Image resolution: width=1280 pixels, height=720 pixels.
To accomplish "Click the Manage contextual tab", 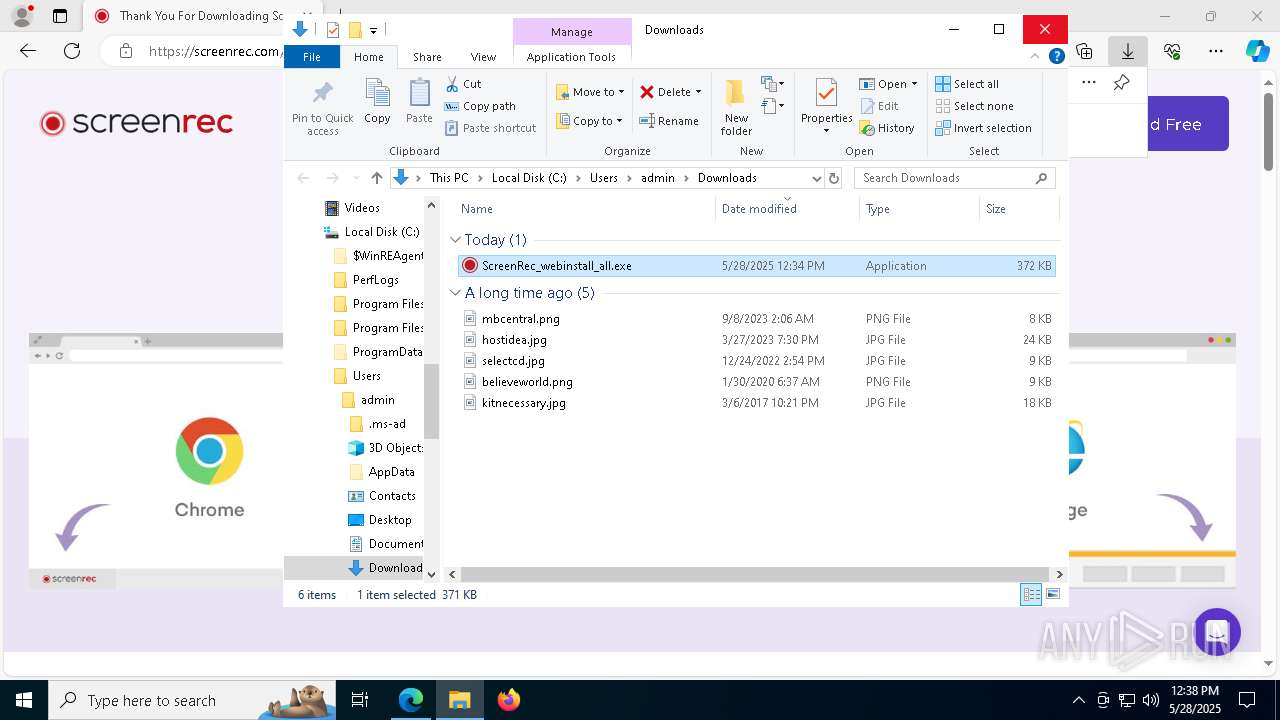I will click(x=571, y=32).
